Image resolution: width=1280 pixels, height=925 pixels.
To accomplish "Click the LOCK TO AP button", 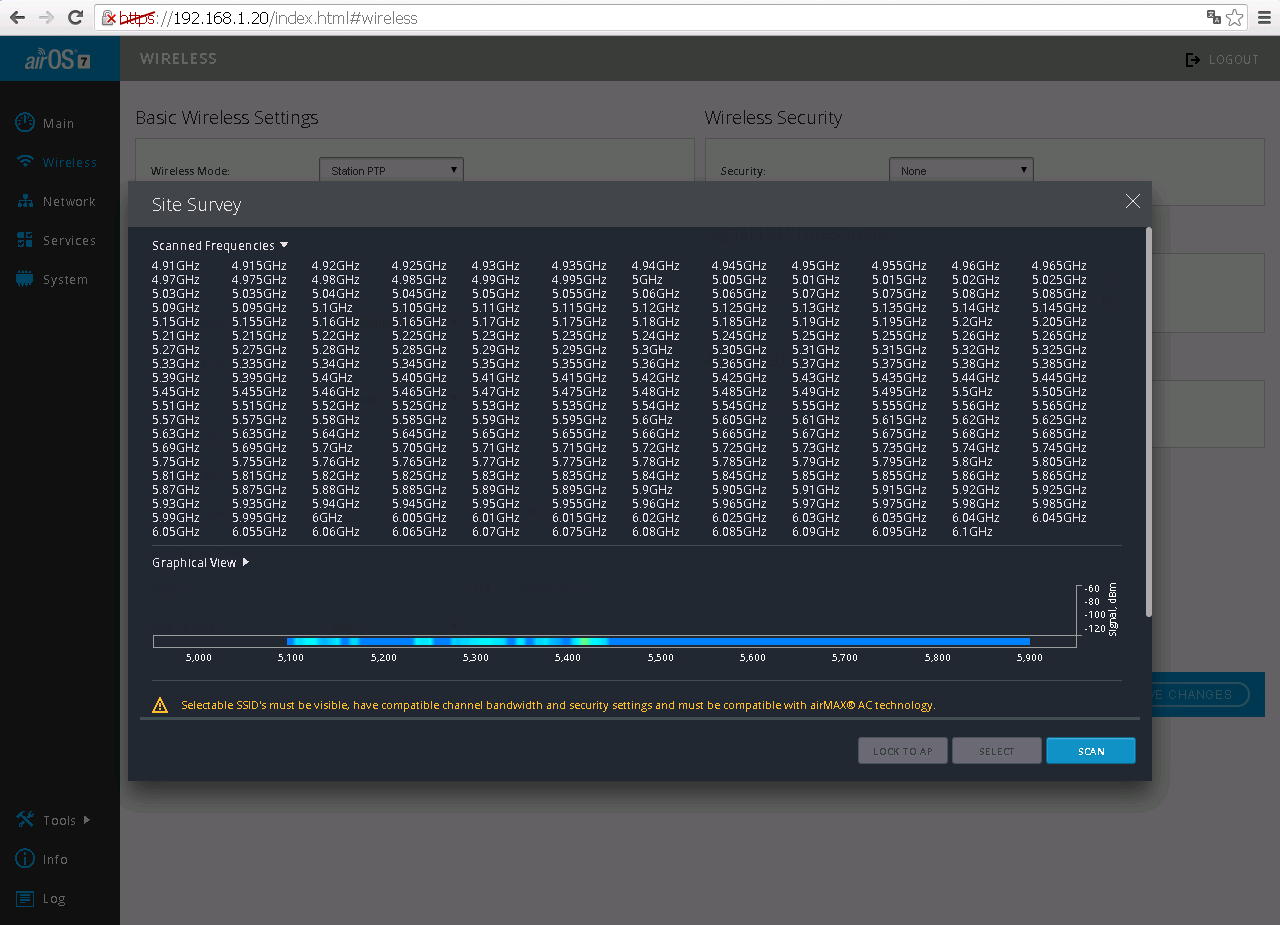I will coord(902,751).
